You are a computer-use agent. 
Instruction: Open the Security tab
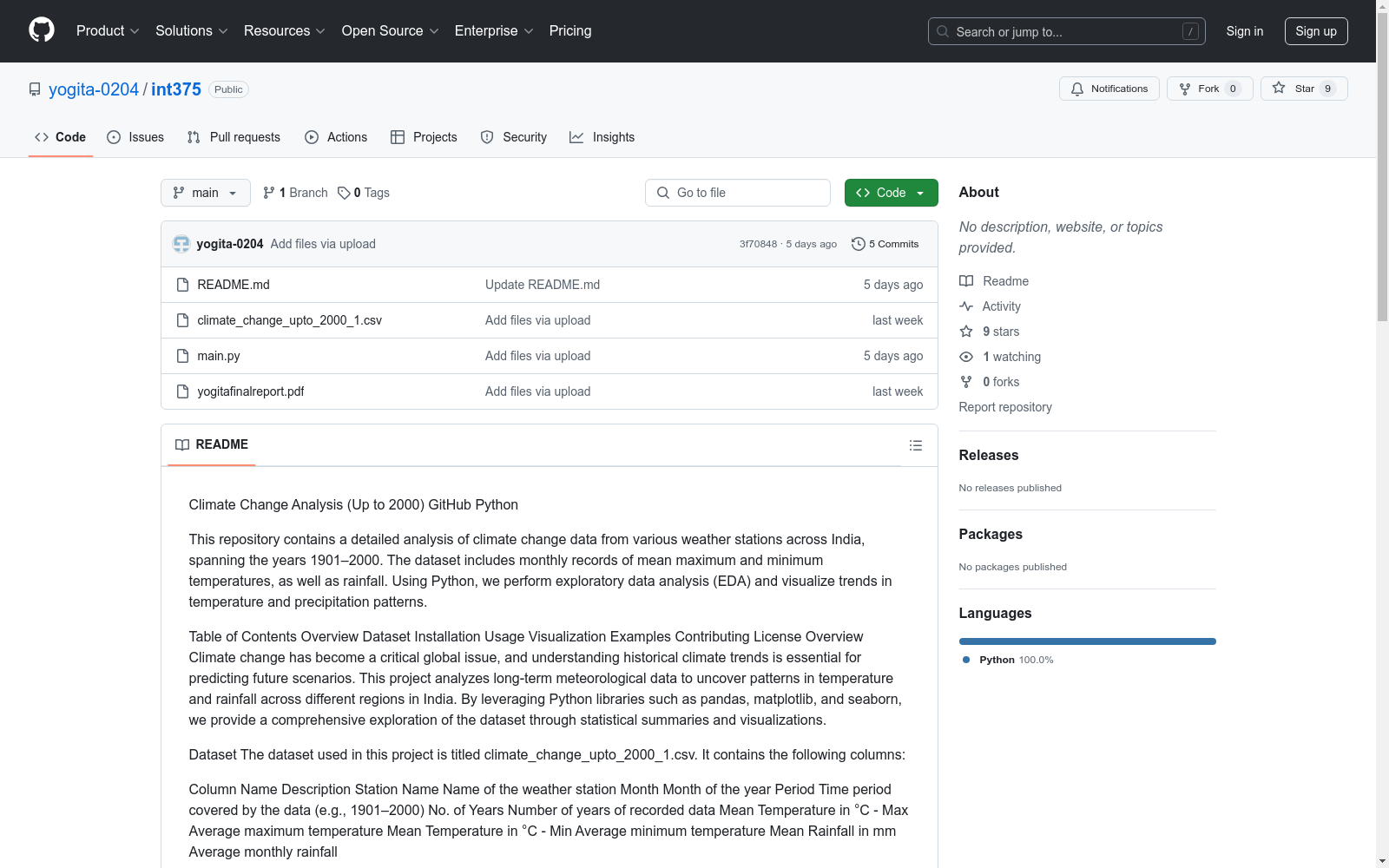tap(514, 137)
